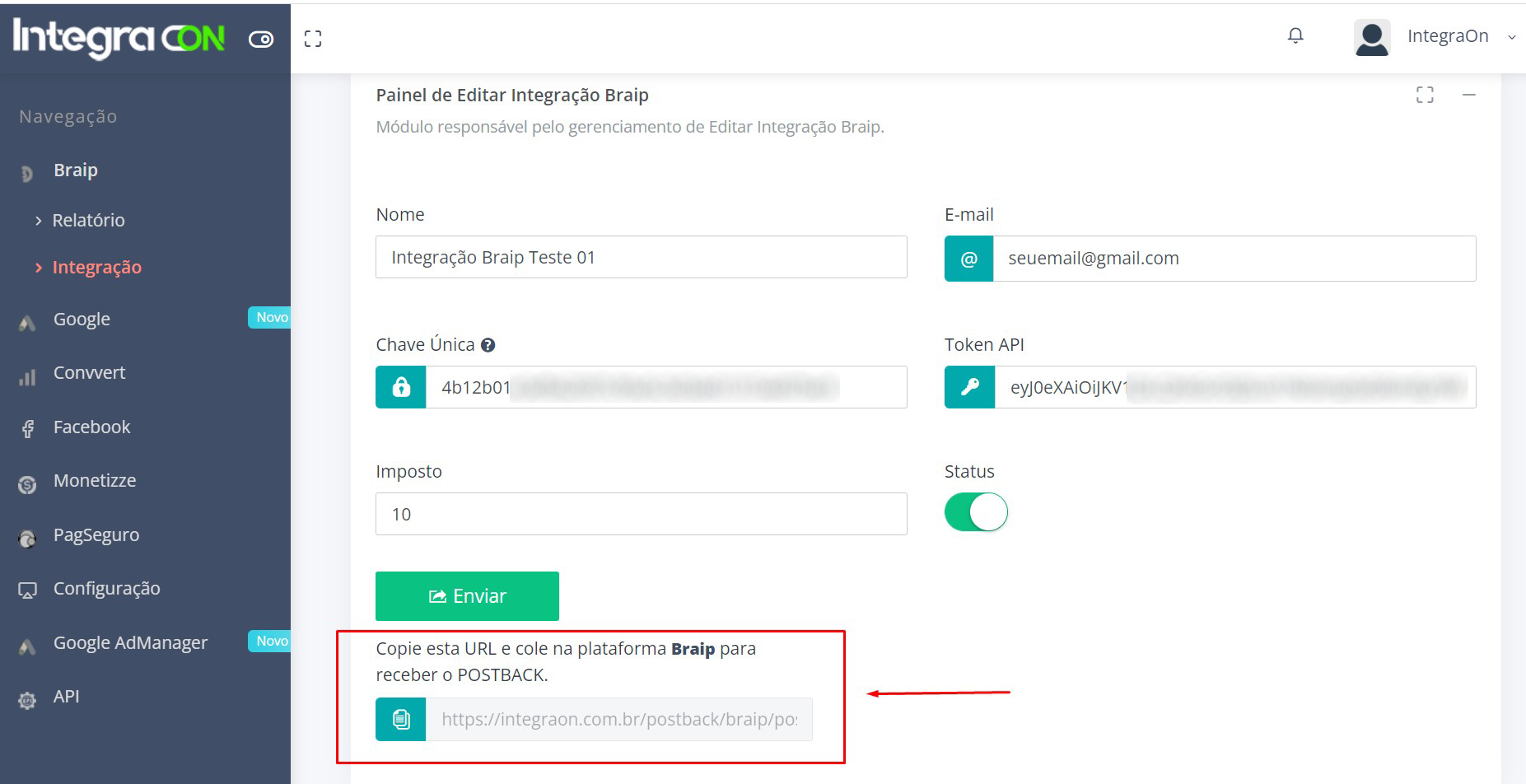Click the copy icon beside postback URL
Viewport: 1526px width, 784px height.
tap(401, 719)
